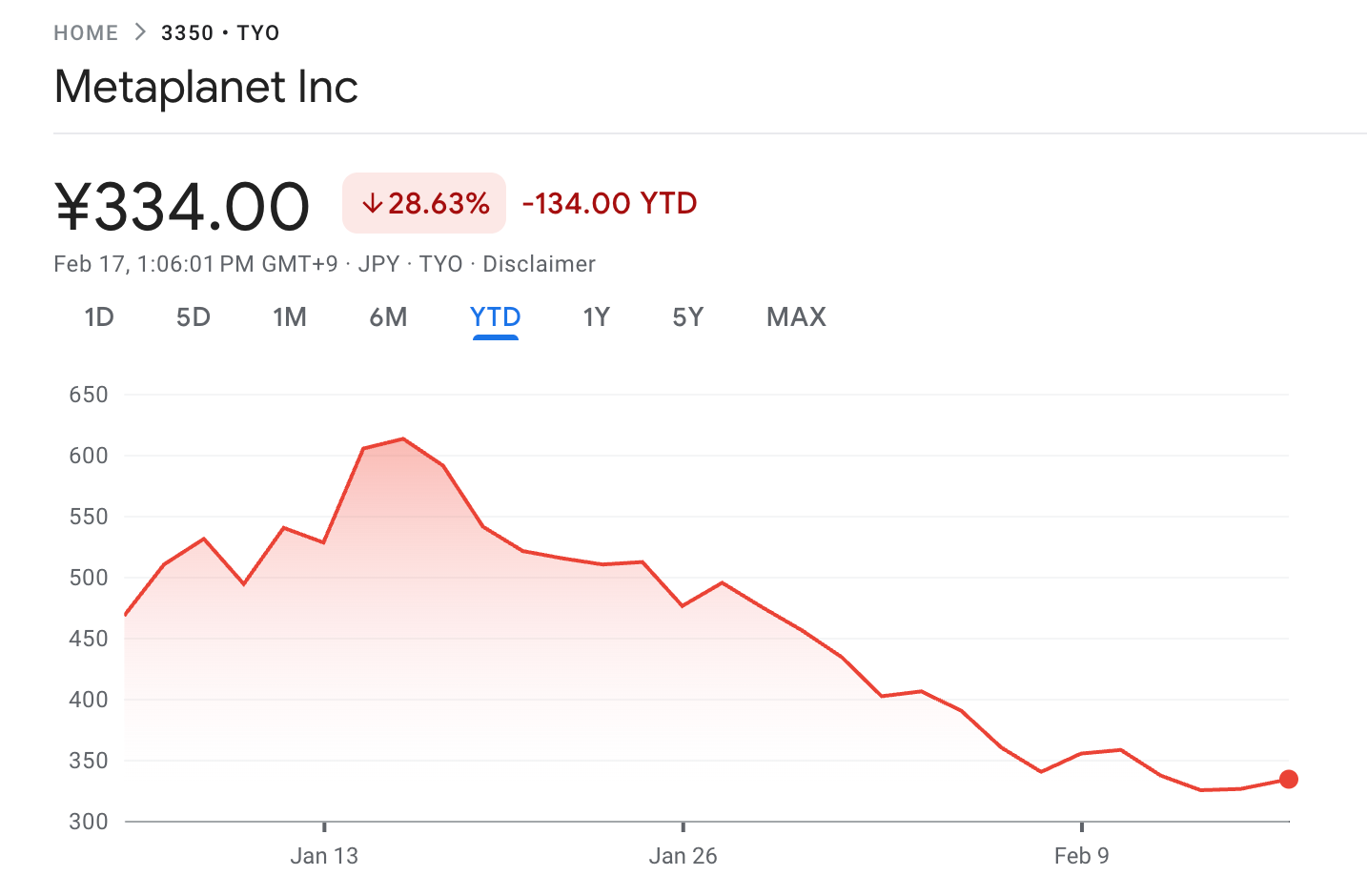
Task: Click the ¥334.00 current price display
Action: [x=181, y=205]
